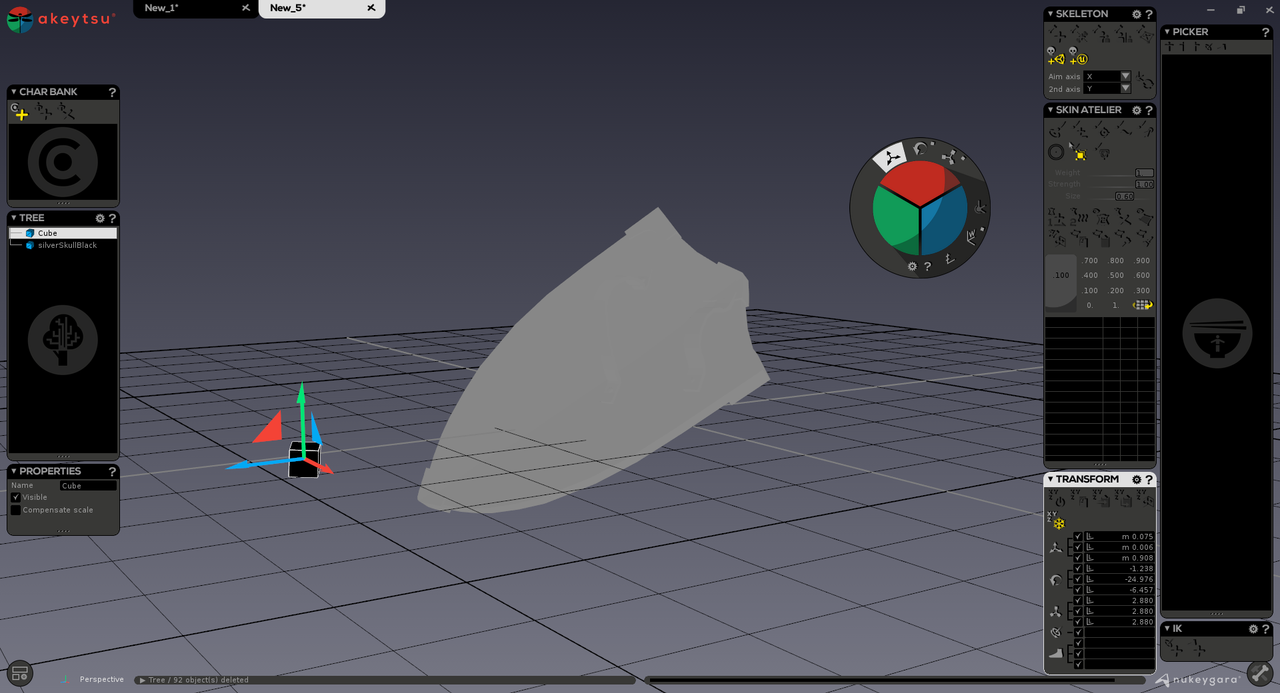Select rotate mode on the spinner wheel

(x=920, y=149)
